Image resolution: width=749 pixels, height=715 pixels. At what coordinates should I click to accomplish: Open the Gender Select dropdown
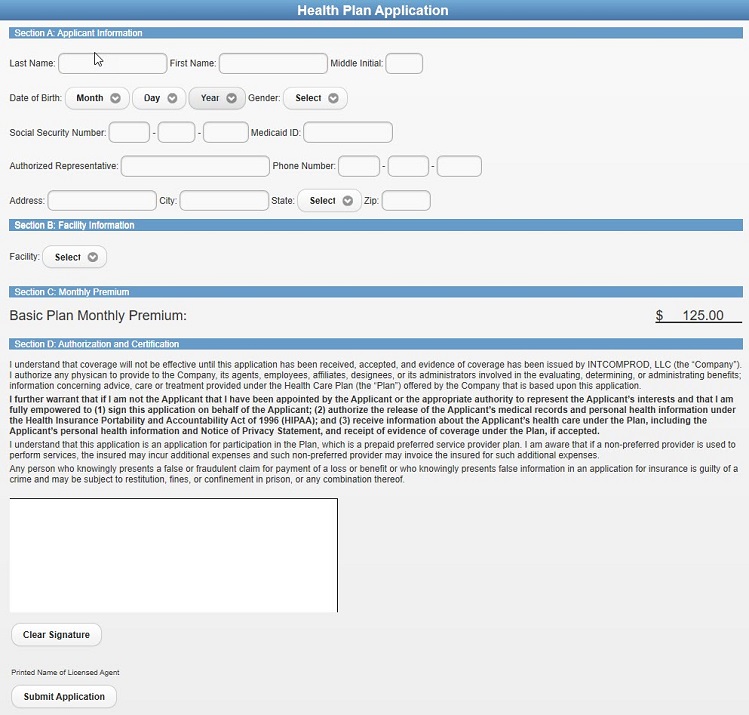[x=315, y=98]
